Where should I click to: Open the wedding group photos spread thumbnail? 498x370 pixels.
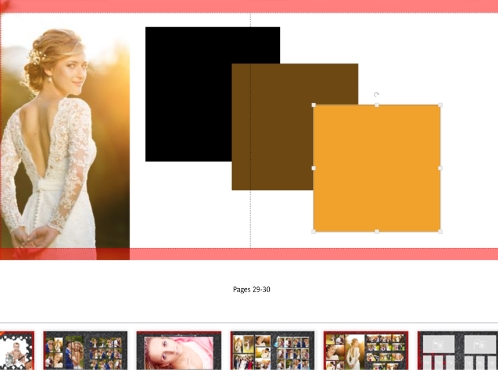click(x=272, y=350)
